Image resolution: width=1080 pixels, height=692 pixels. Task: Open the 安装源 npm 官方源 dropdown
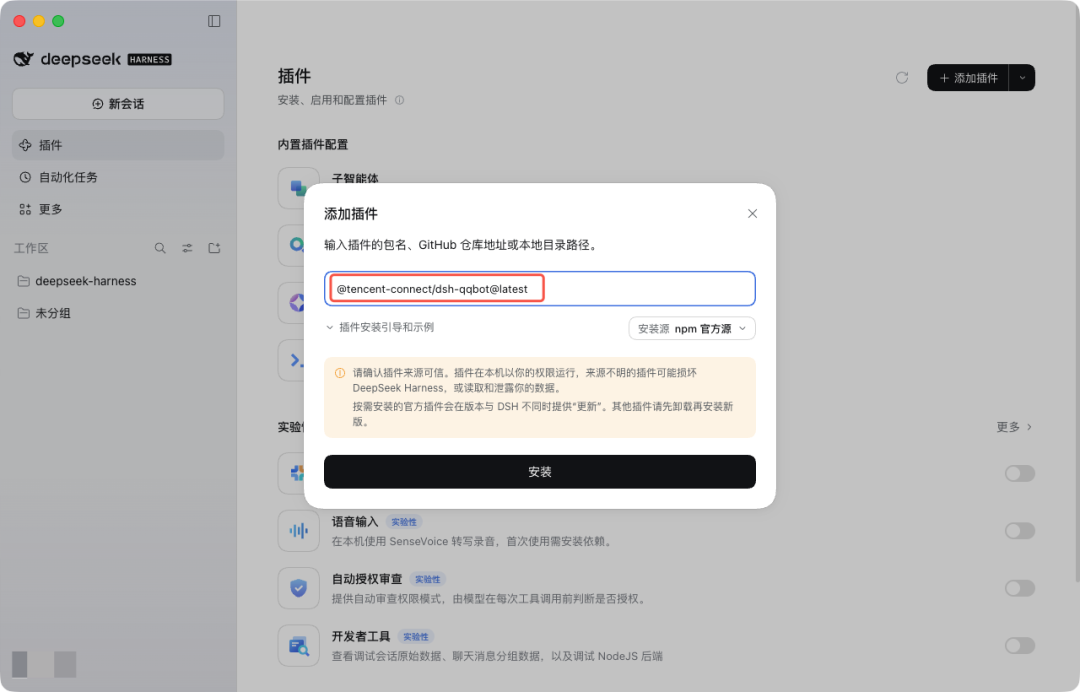692,328
